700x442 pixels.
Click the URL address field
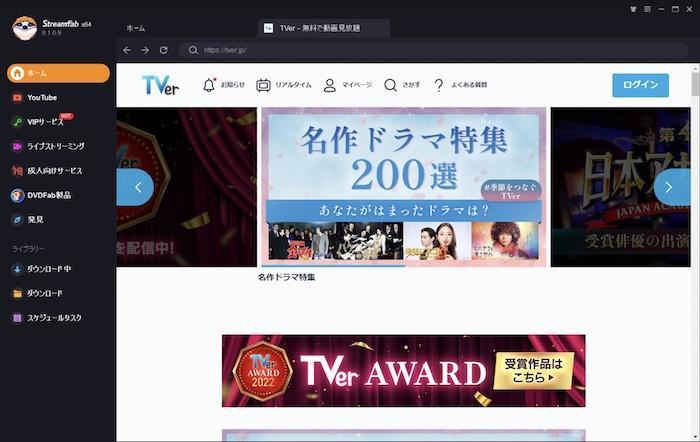(x=433, y=50)
